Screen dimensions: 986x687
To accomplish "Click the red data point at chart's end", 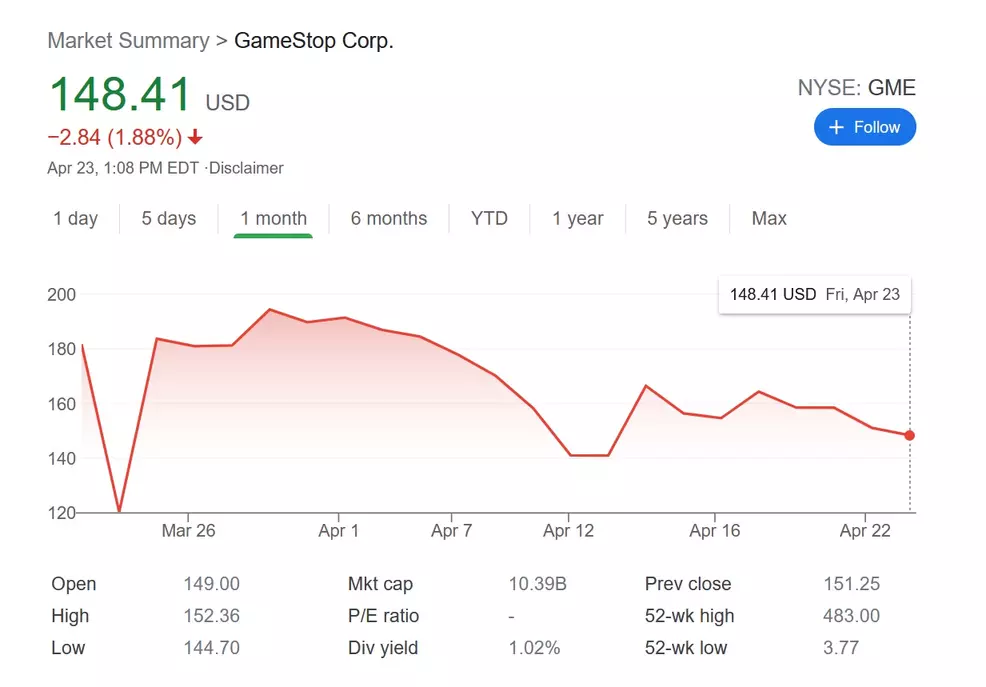I will [909, 435].
